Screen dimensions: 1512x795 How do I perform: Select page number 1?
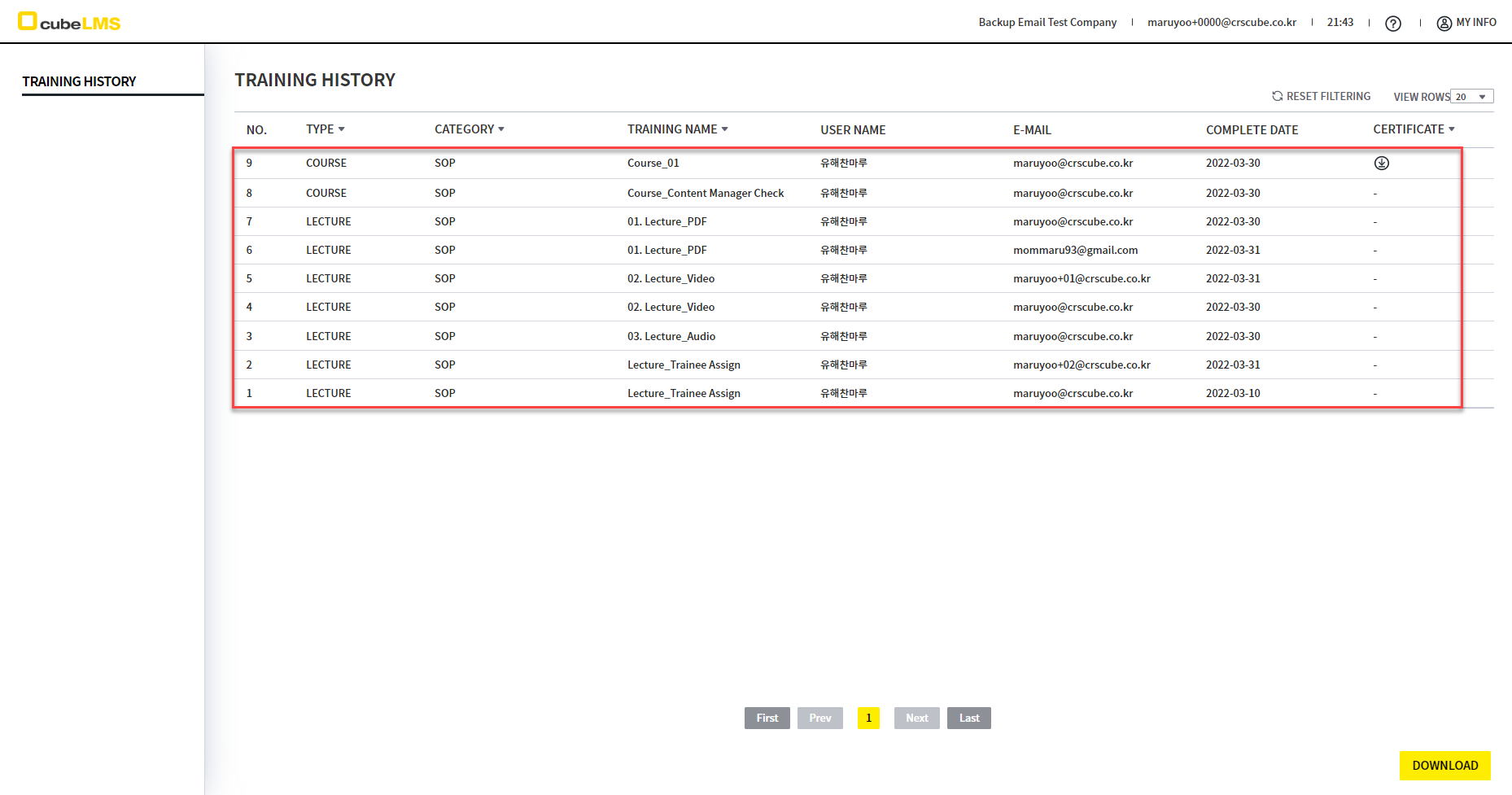(868, 718)
